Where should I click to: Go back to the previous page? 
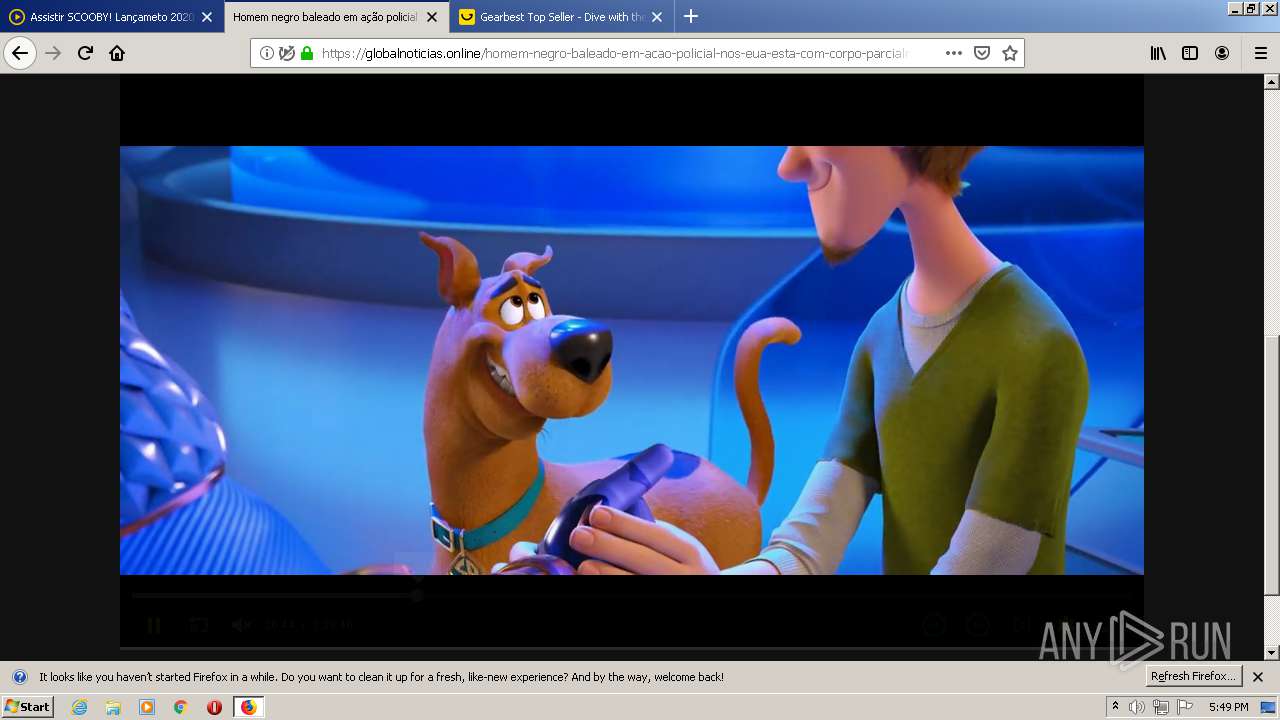click(20, 53)
